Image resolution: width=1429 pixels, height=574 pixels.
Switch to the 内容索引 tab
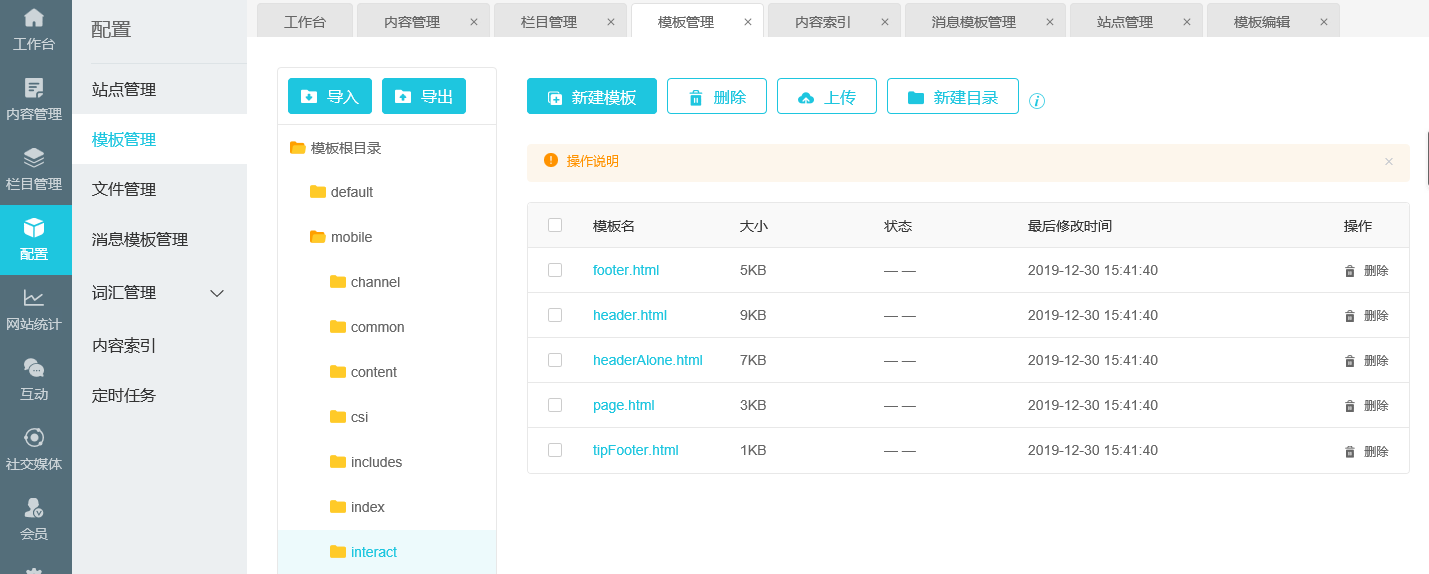pos(822,22)
